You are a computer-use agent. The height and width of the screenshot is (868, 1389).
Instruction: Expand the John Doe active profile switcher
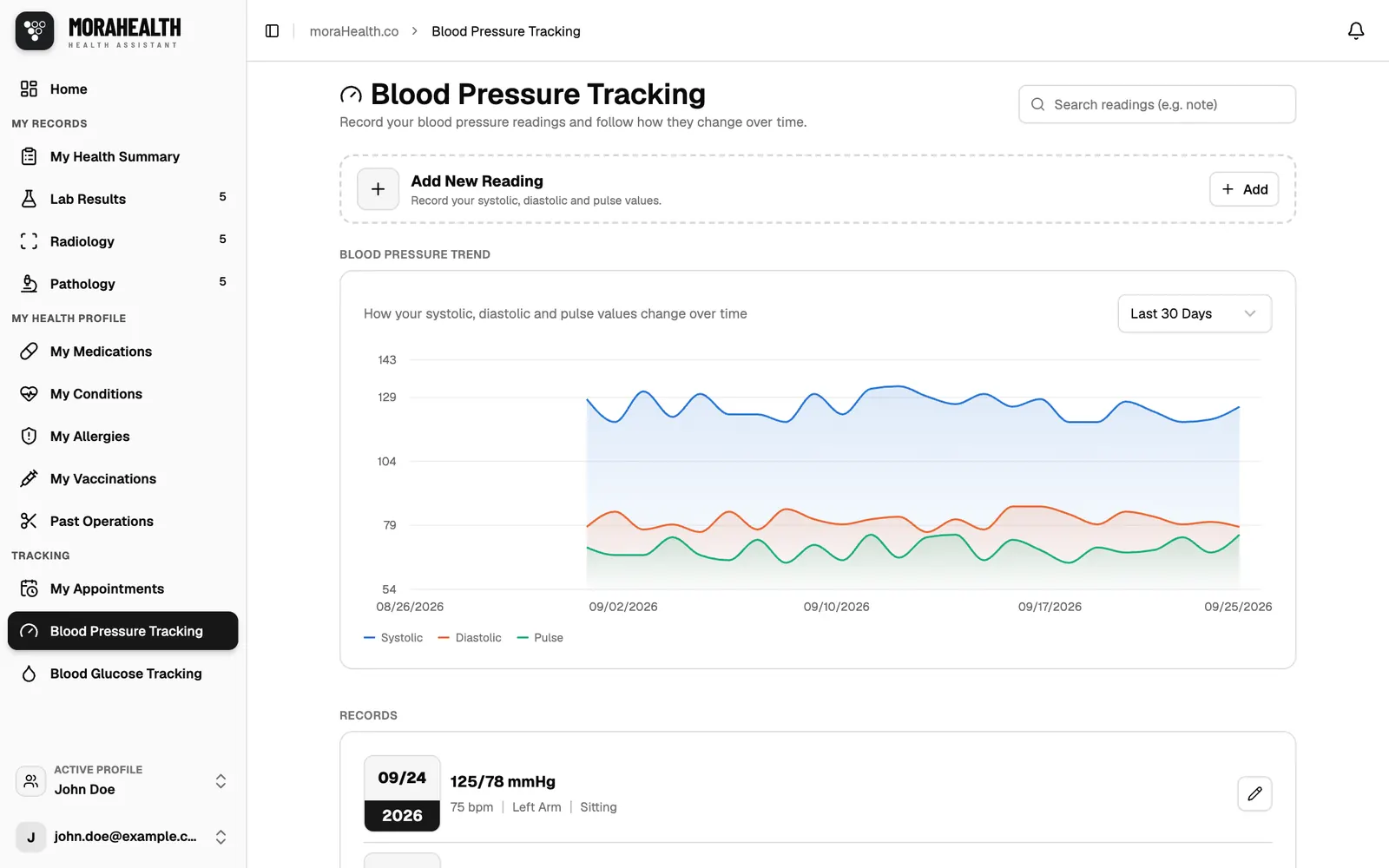coord(221,781)
